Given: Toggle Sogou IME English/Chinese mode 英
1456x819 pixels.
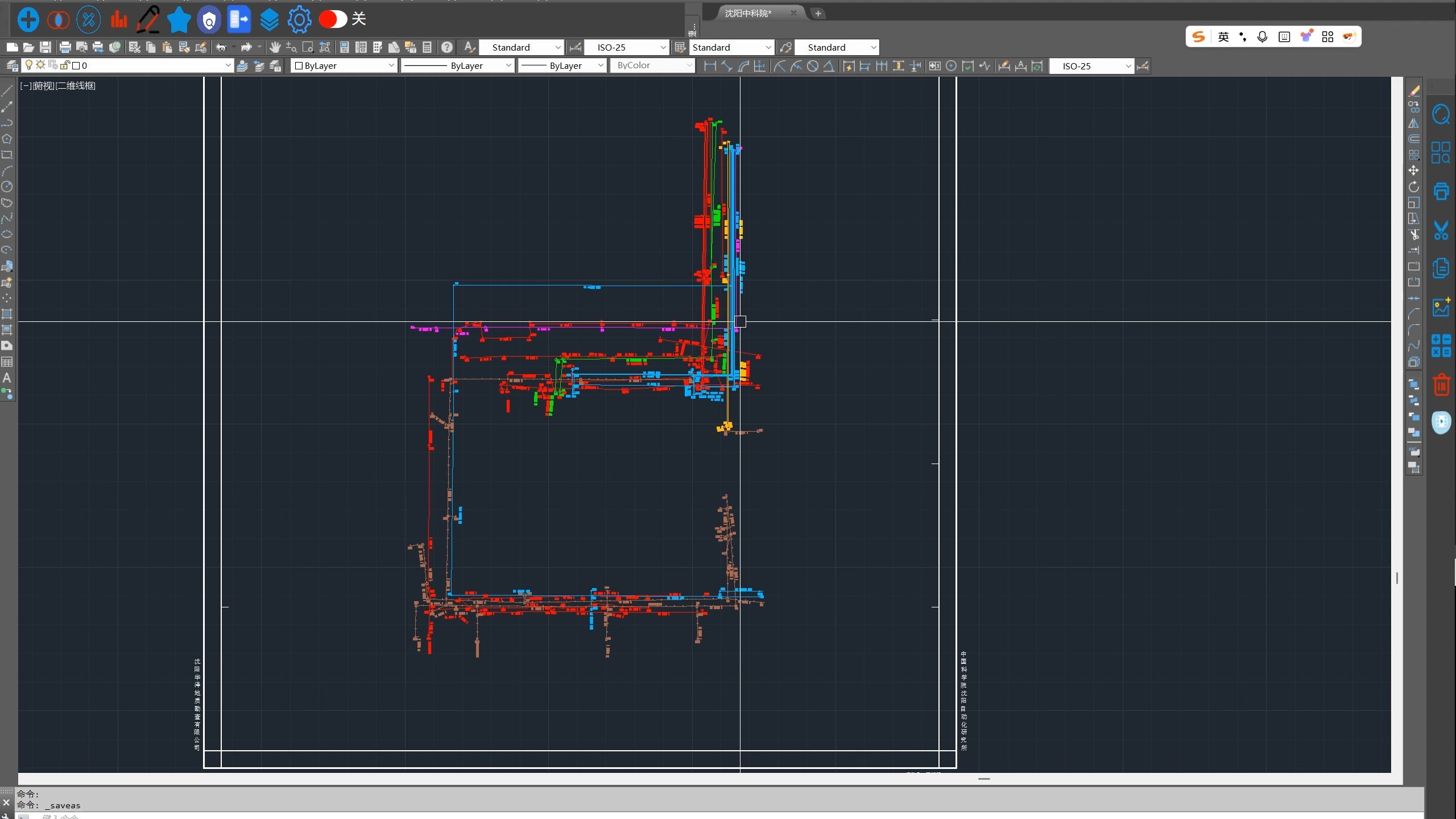Looking at the screenshot, I should (x=1223, y=37).
